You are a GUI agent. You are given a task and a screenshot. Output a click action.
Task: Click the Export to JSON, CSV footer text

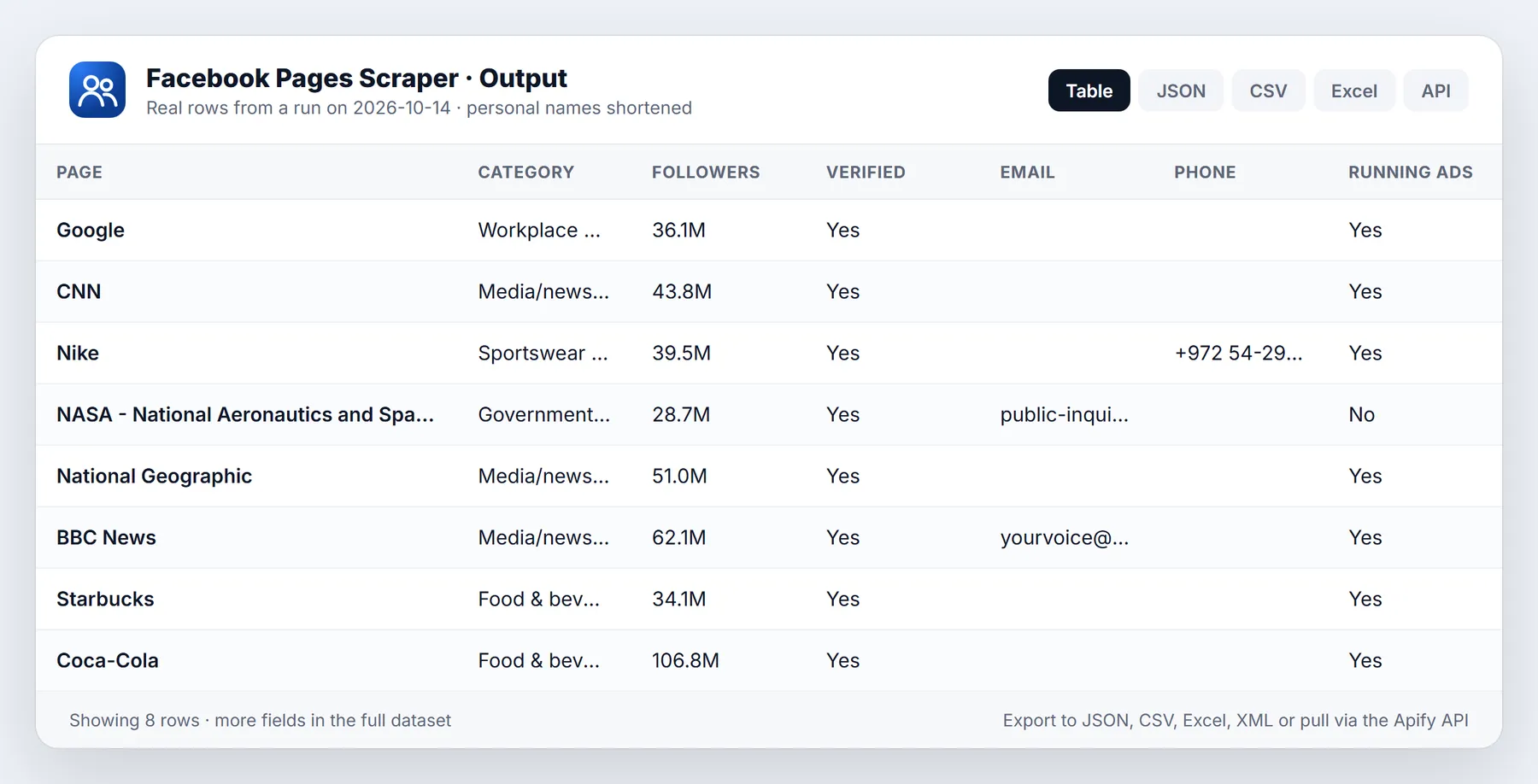tap(1236, 721)
